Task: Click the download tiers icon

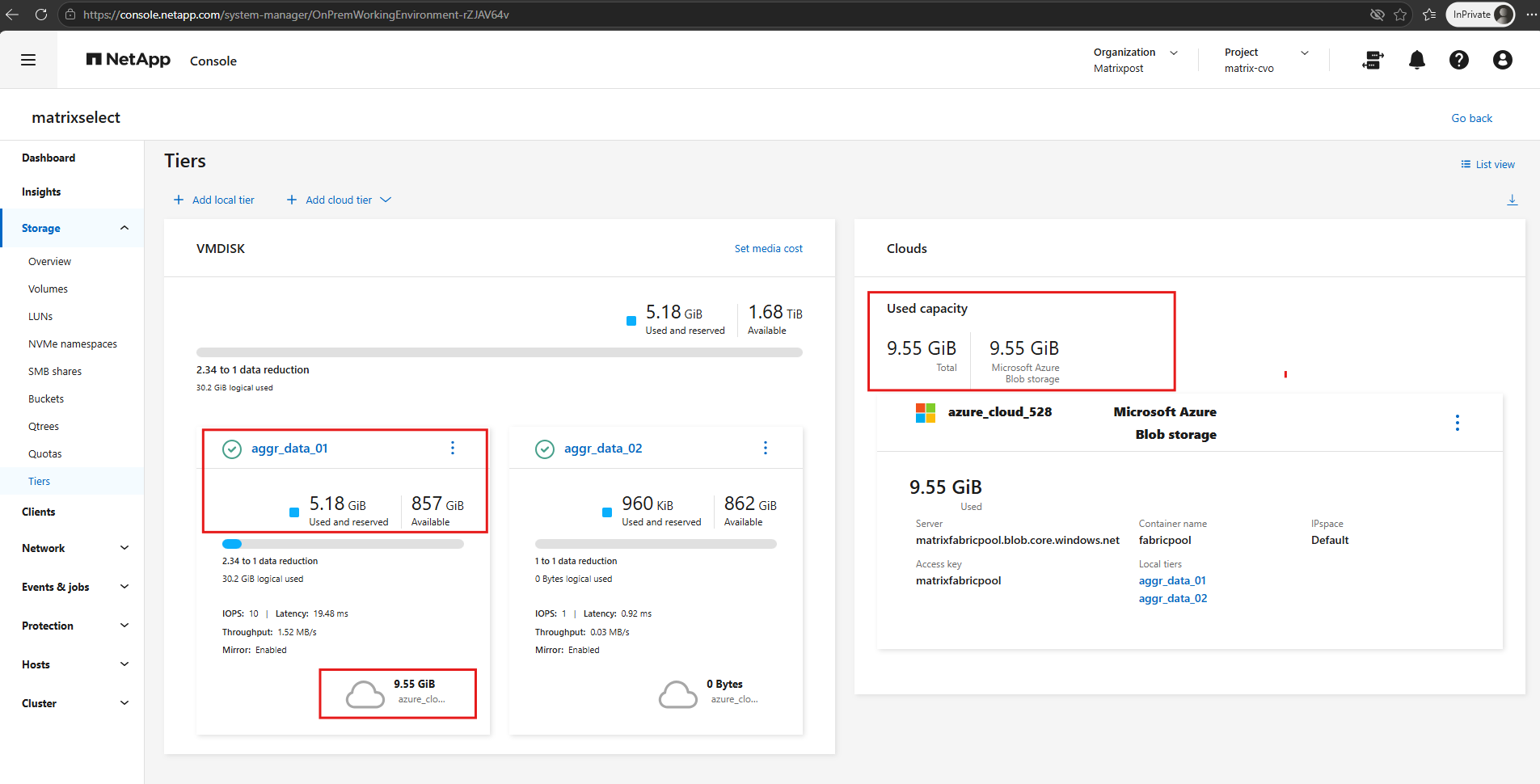Action: click(1512, 200)
